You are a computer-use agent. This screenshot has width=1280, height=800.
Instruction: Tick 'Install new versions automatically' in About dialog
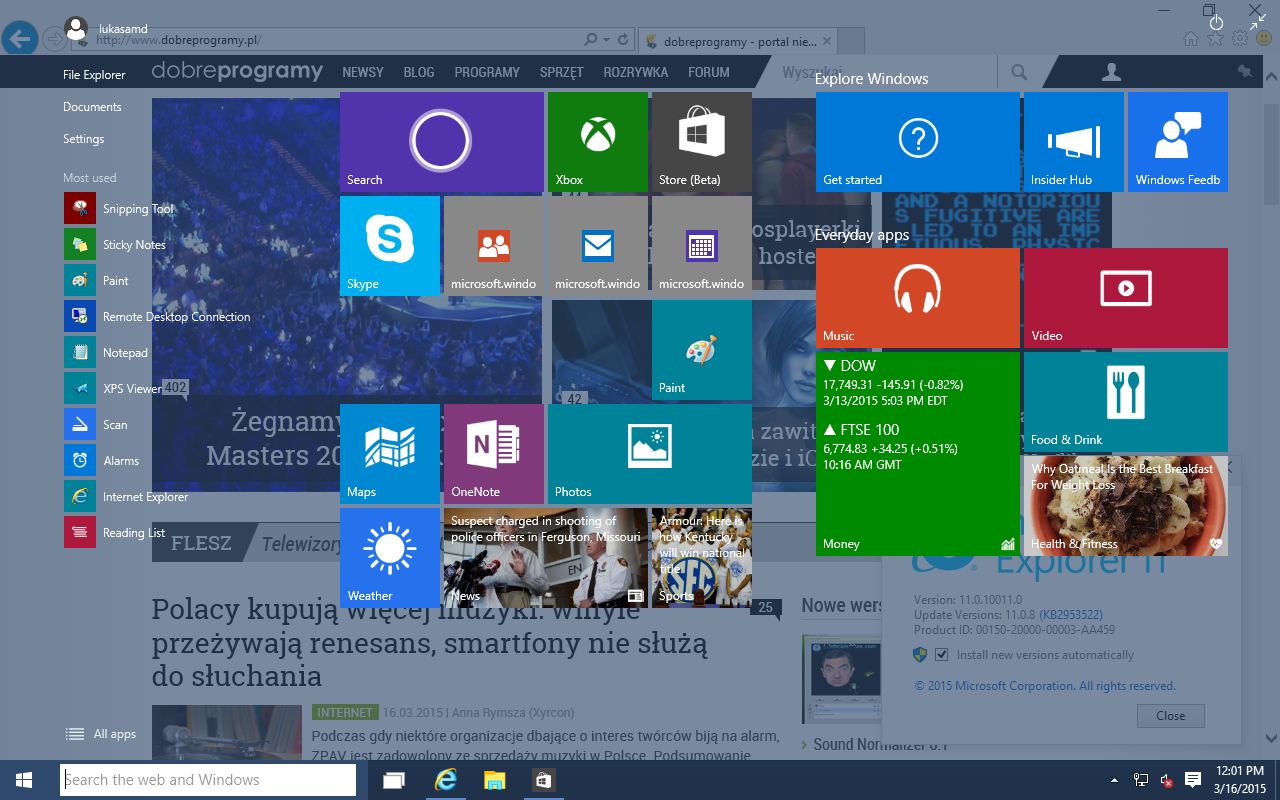pos(941,655)
